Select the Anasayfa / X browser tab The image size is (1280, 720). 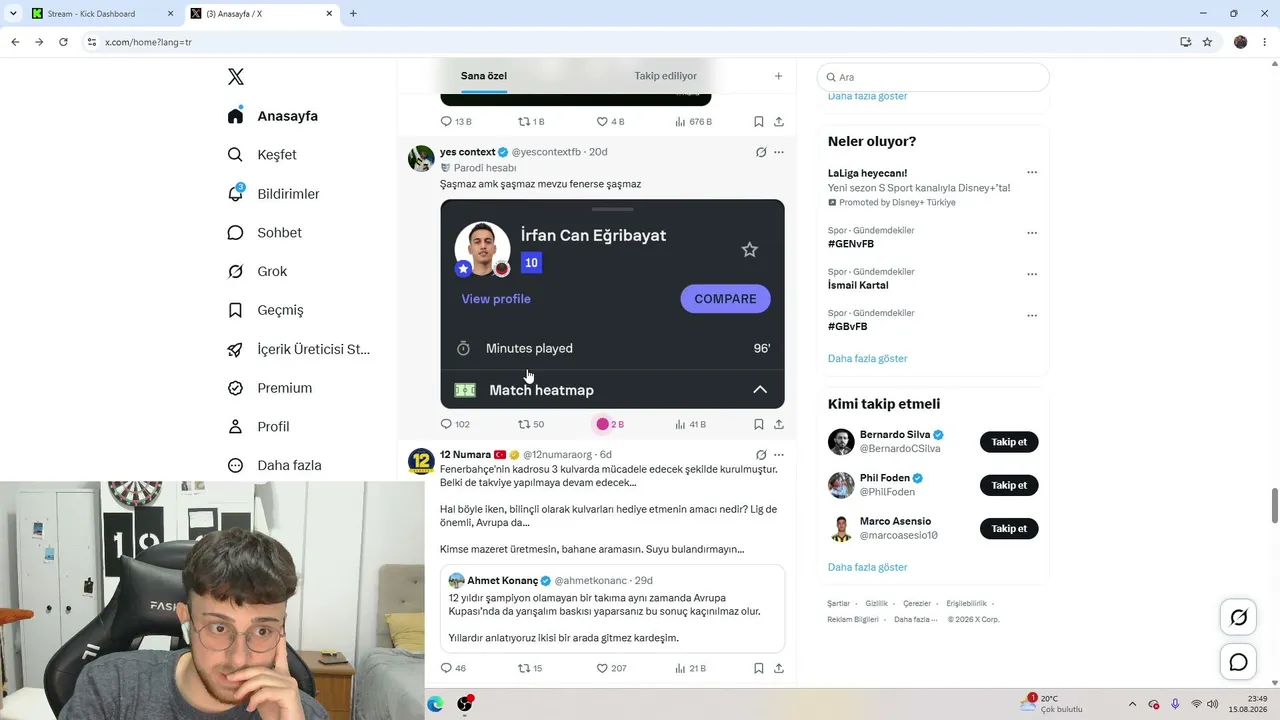[262, 14]
